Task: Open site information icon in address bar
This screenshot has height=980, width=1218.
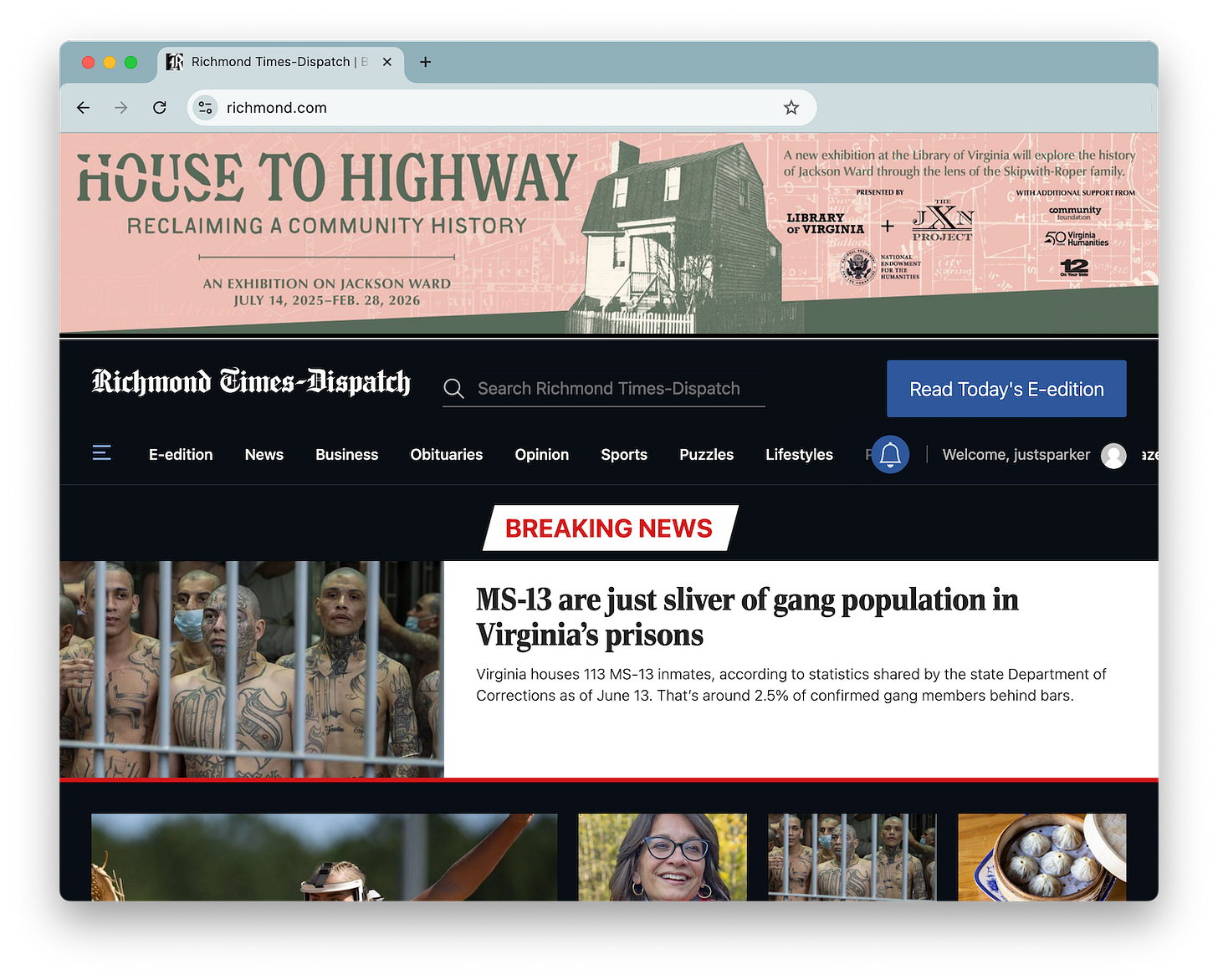Action: coord(205,108)
